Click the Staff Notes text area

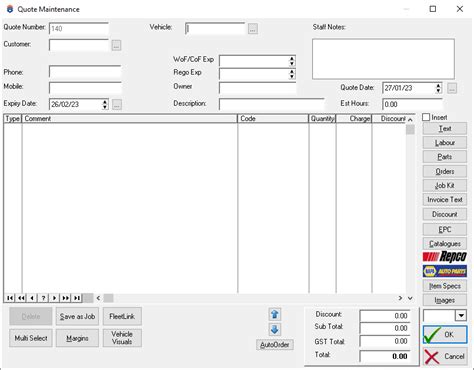[x=383, y=59]
